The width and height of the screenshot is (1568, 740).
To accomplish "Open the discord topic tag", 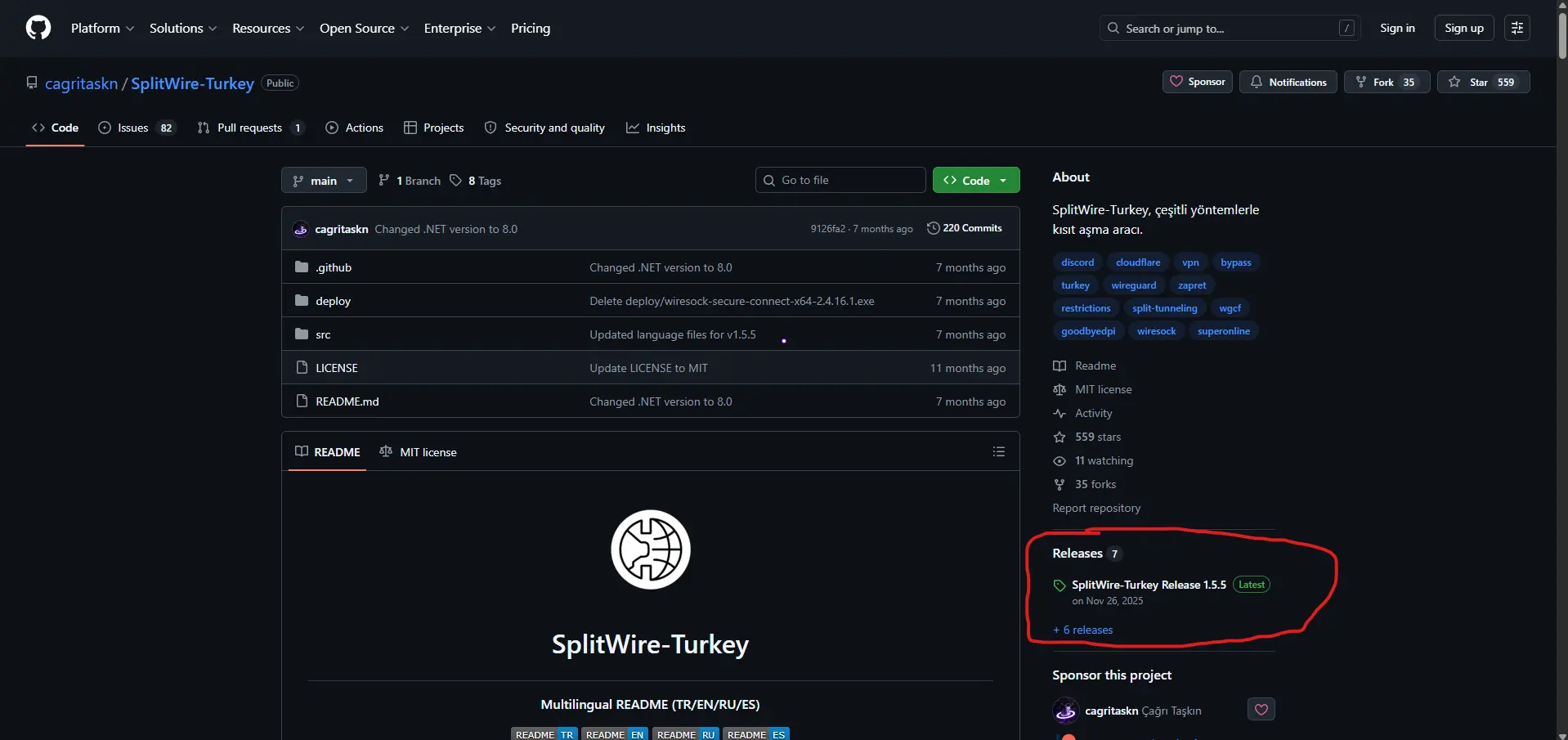I will point(1077,262).
